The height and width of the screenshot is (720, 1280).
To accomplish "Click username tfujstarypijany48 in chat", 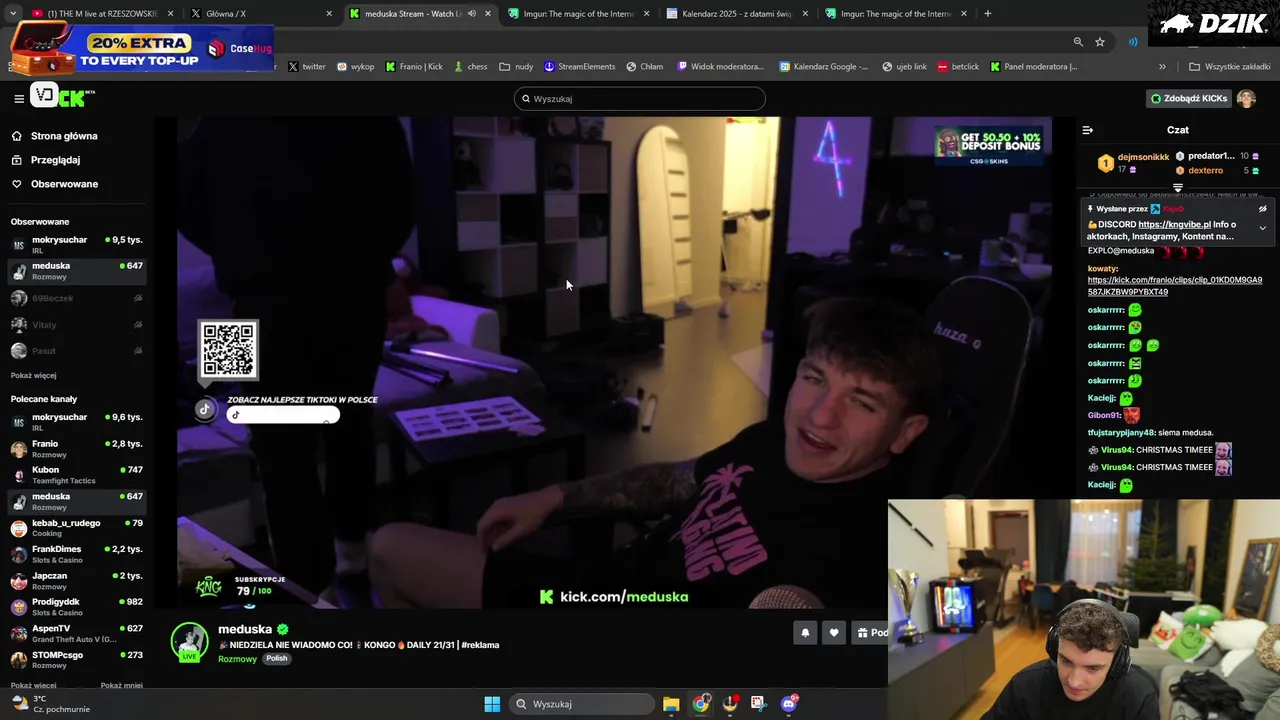I will pyautogui.click(x=1121, y=433).
